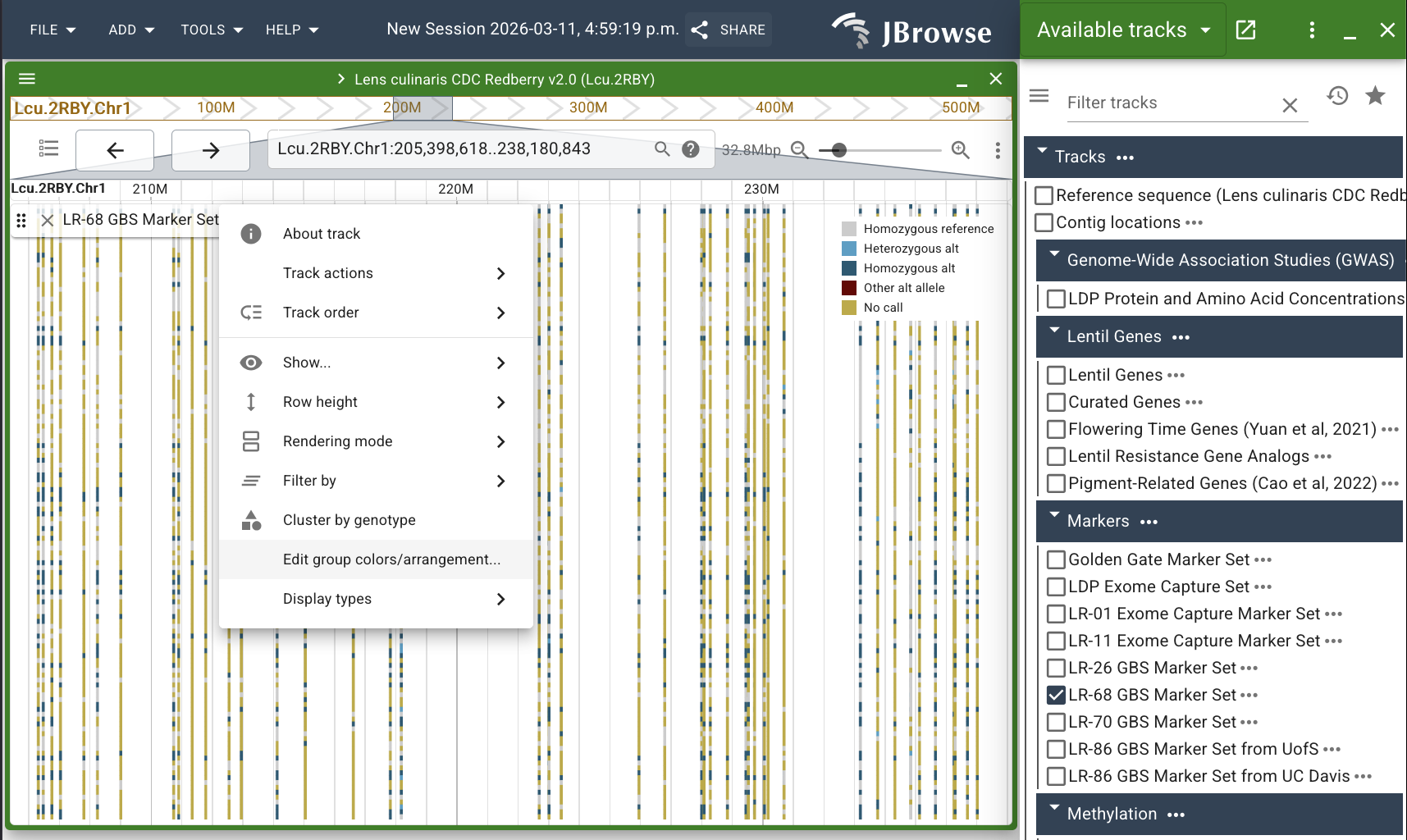This screenshot has height=840, width=1407.
Task: Pan left with the back arrow
Action: (115, 150)
